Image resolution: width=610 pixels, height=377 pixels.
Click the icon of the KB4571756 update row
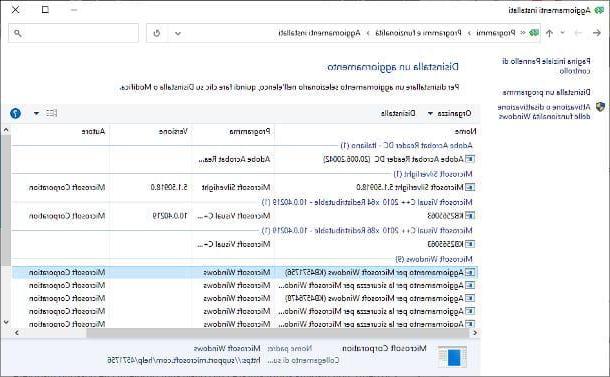(x=470, y=272)
